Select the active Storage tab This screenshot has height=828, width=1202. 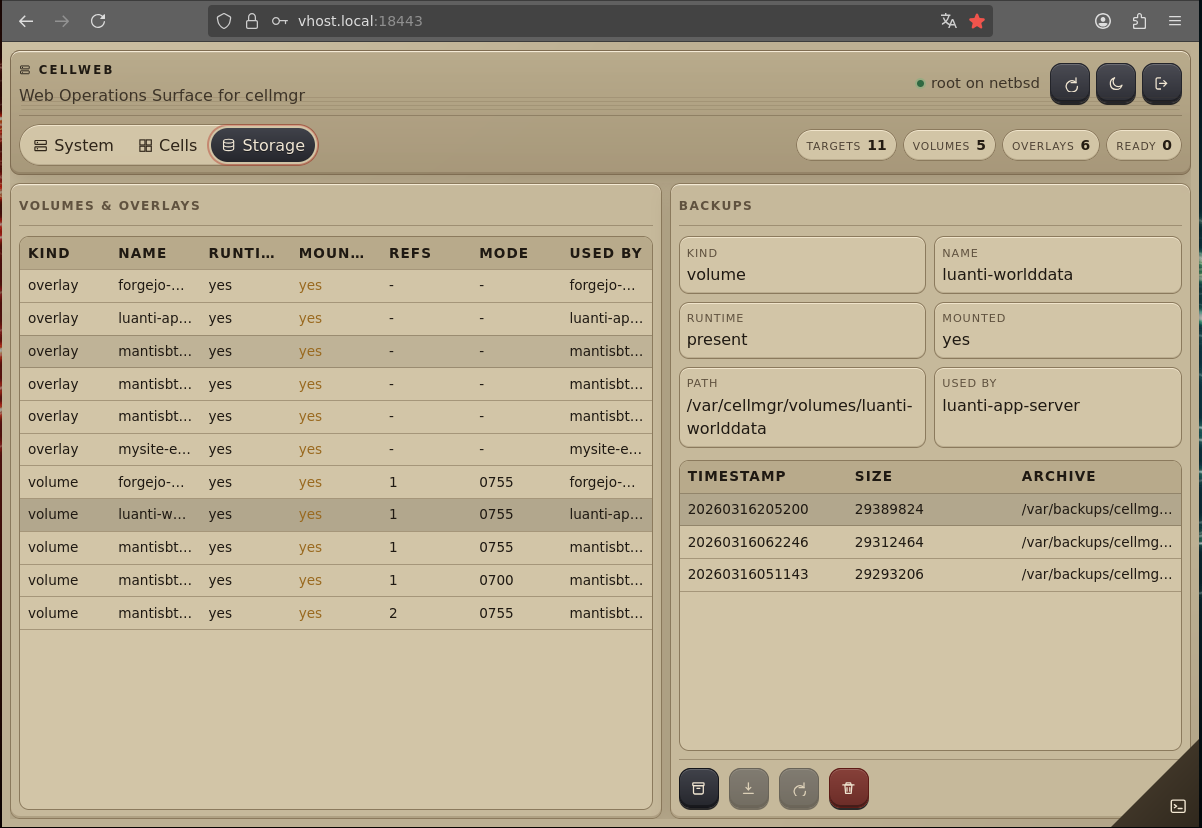coord(263,145)
